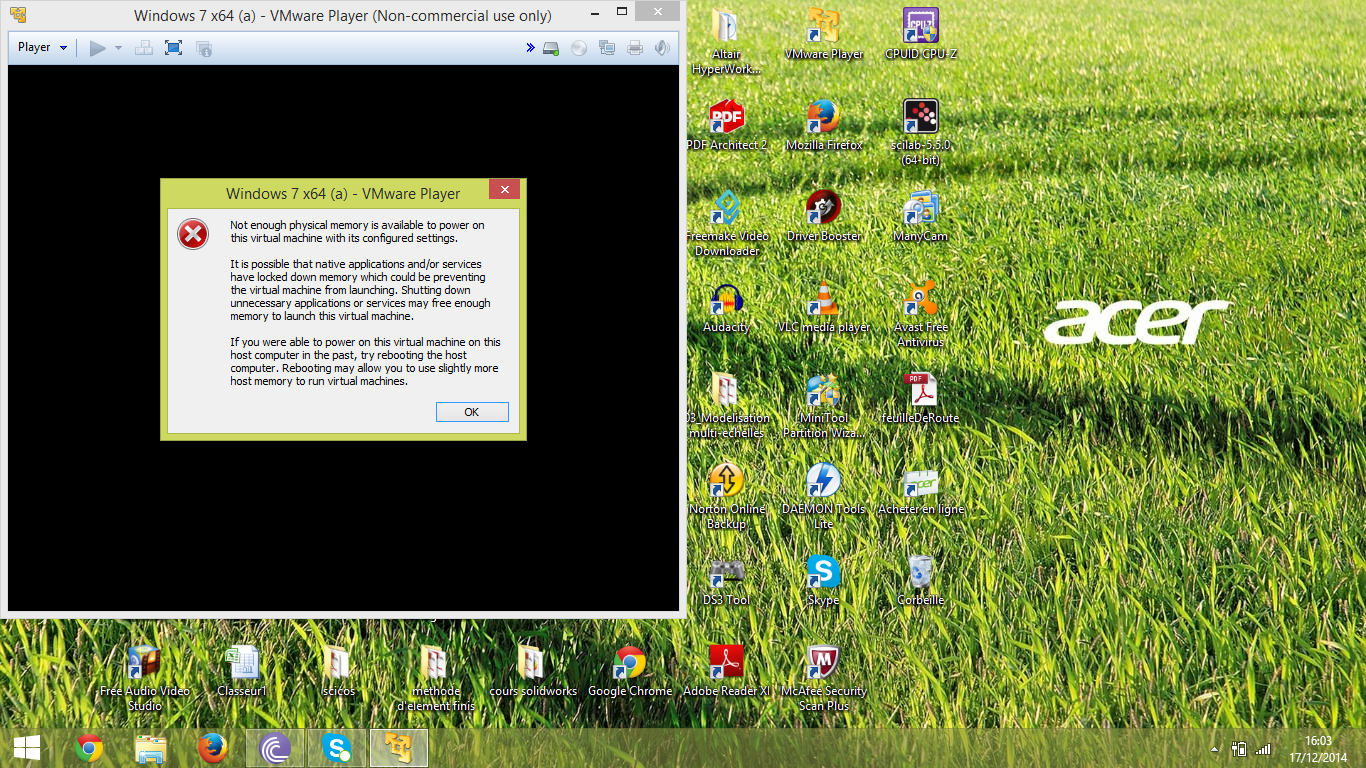
Task: Open ManyCam desktop shortcut
Action: click(x=921, y=216)
